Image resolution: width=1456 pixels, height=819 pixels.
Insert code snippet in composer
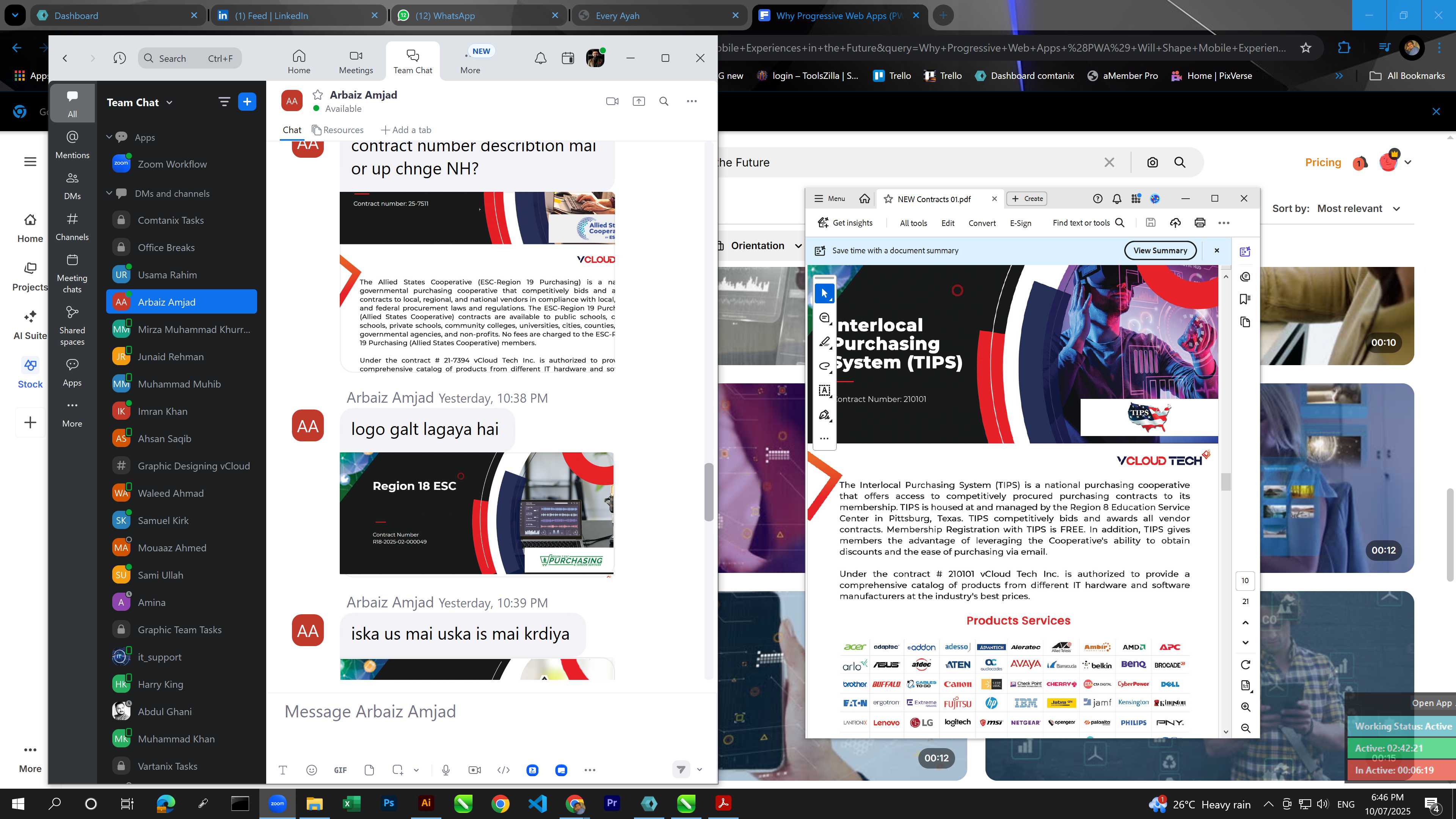504,770
